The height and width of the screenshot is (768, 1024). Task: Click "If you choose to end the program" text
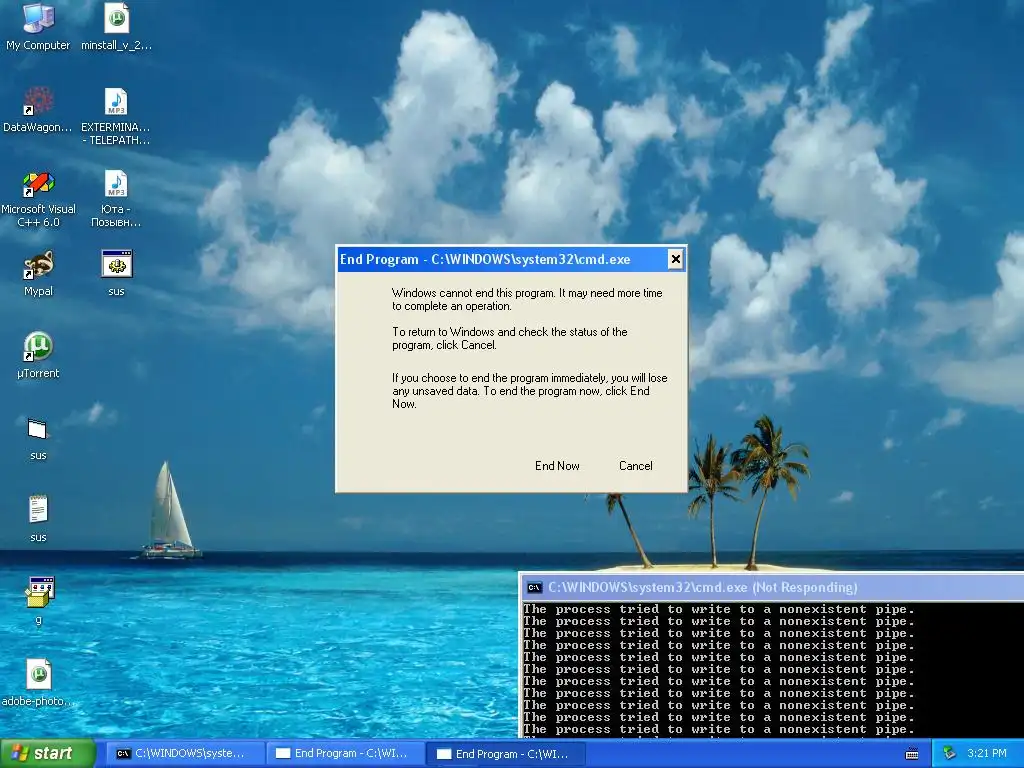[530, 391]
